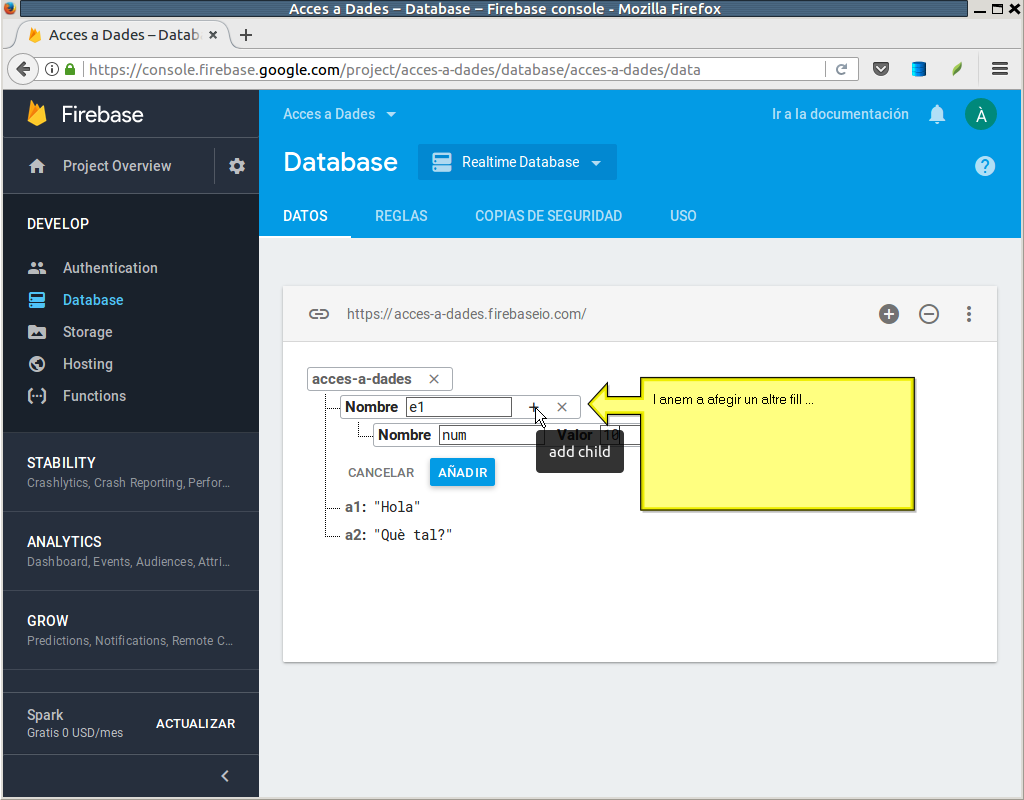
Task: Click the Authentication people icon
Action: 37,268
